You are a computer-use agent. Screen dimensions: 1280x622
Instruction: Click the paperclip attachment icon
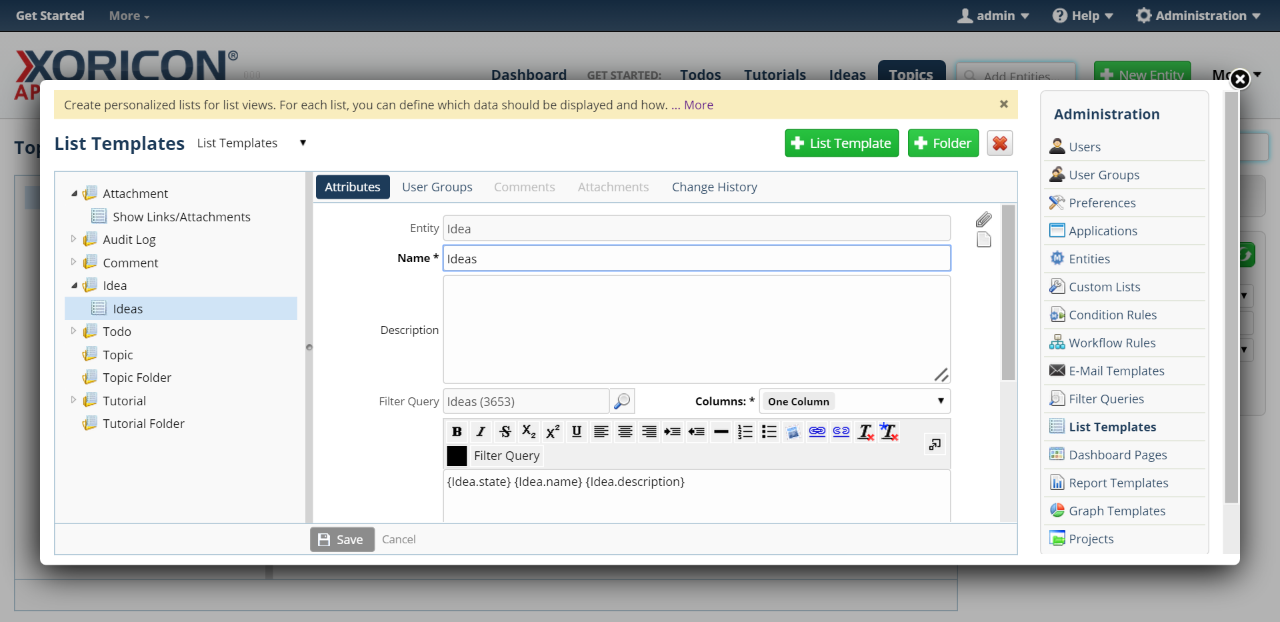984,219
